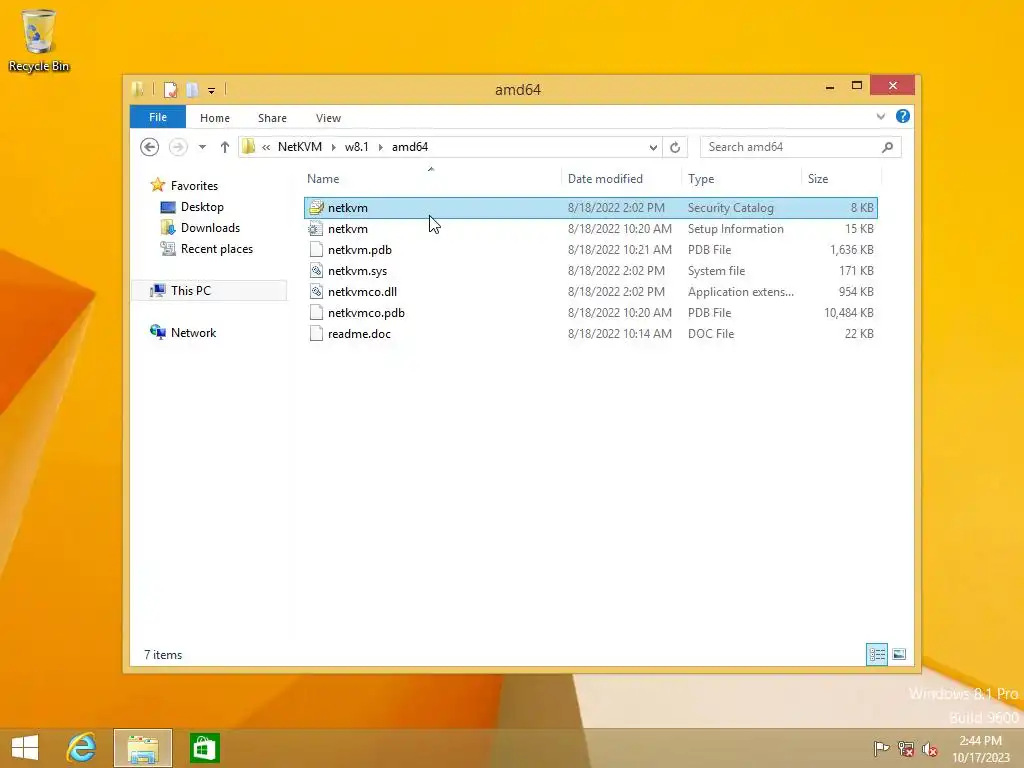Select Favorites in navigation pane

(x=194, y=185)
